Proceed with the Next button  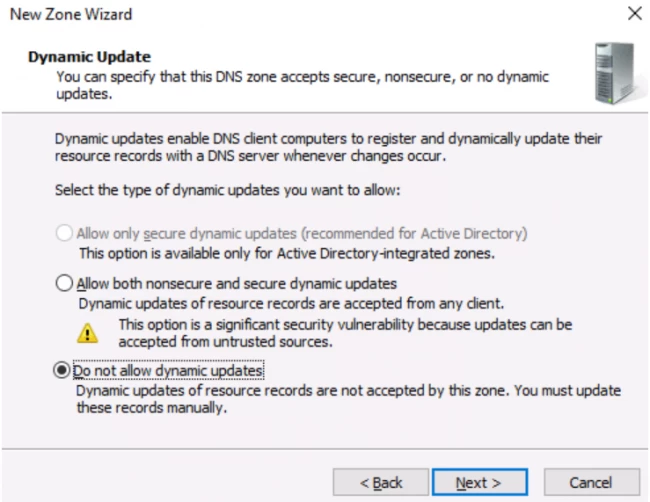480,483
